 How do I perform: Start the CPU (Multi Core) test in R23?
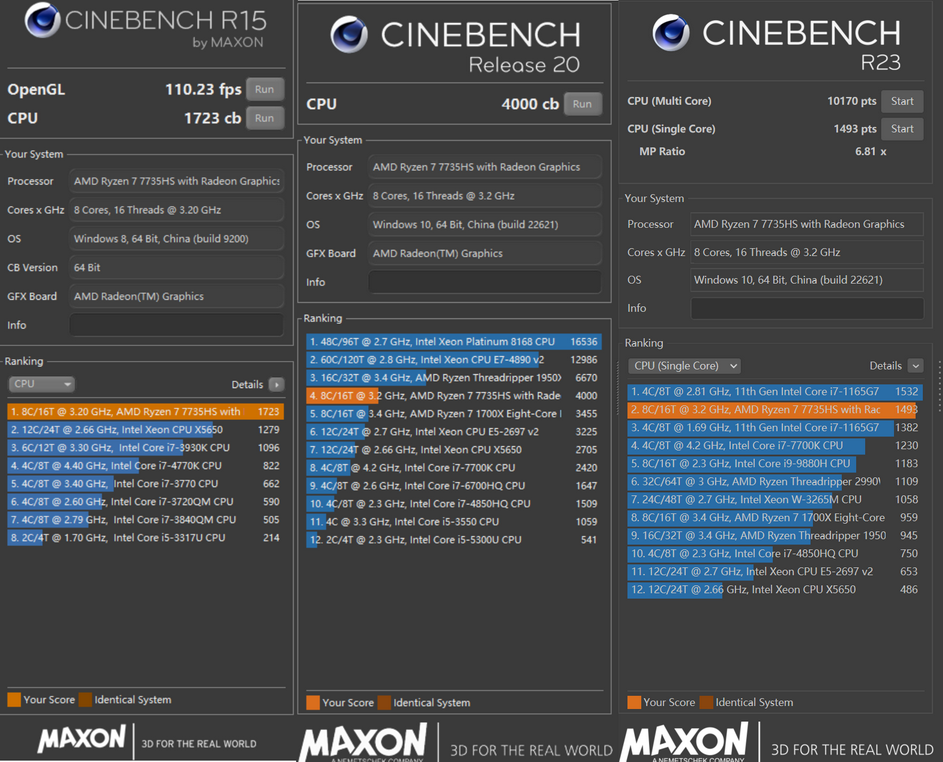coord(902,101)
